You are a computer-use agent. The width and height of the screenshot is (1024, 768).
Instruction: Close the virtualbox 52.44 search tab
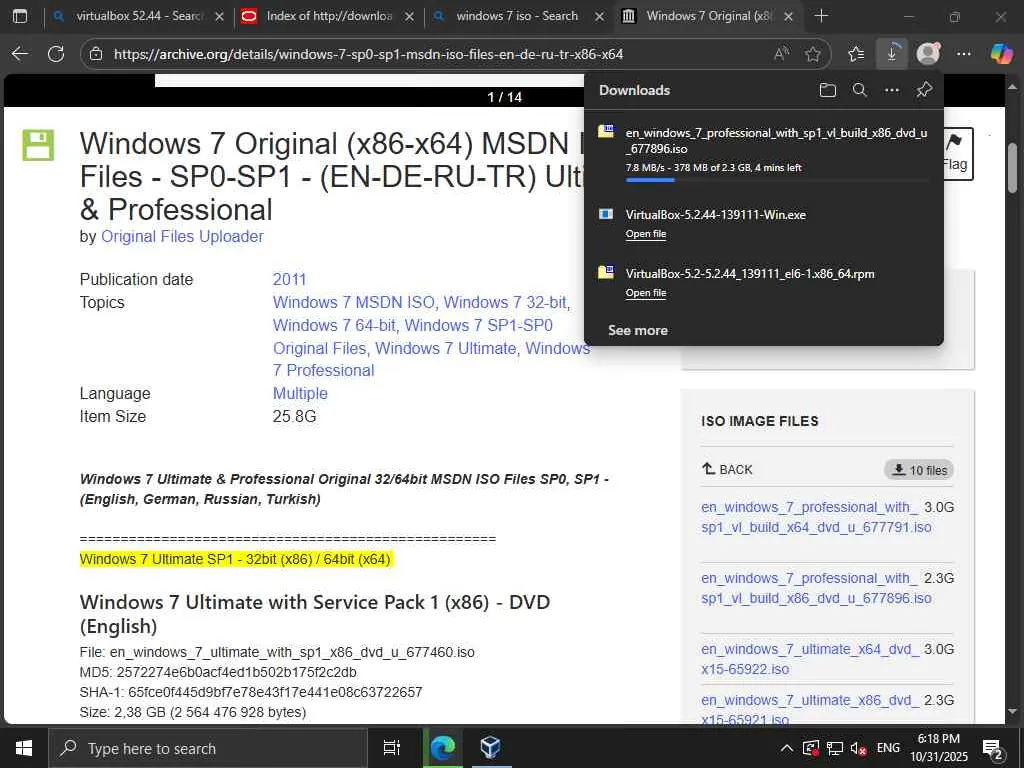tap(219, 16)
